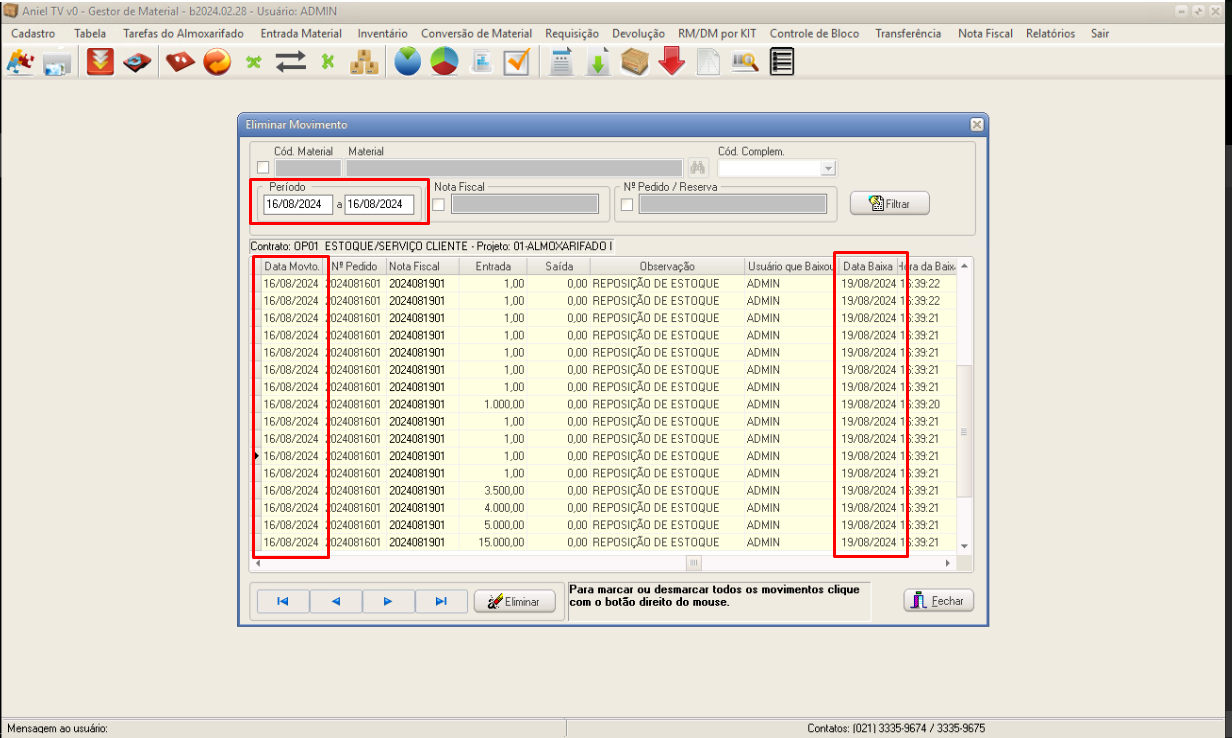
Task: Open the Relatórios menu
Action: coord(1050,33)
